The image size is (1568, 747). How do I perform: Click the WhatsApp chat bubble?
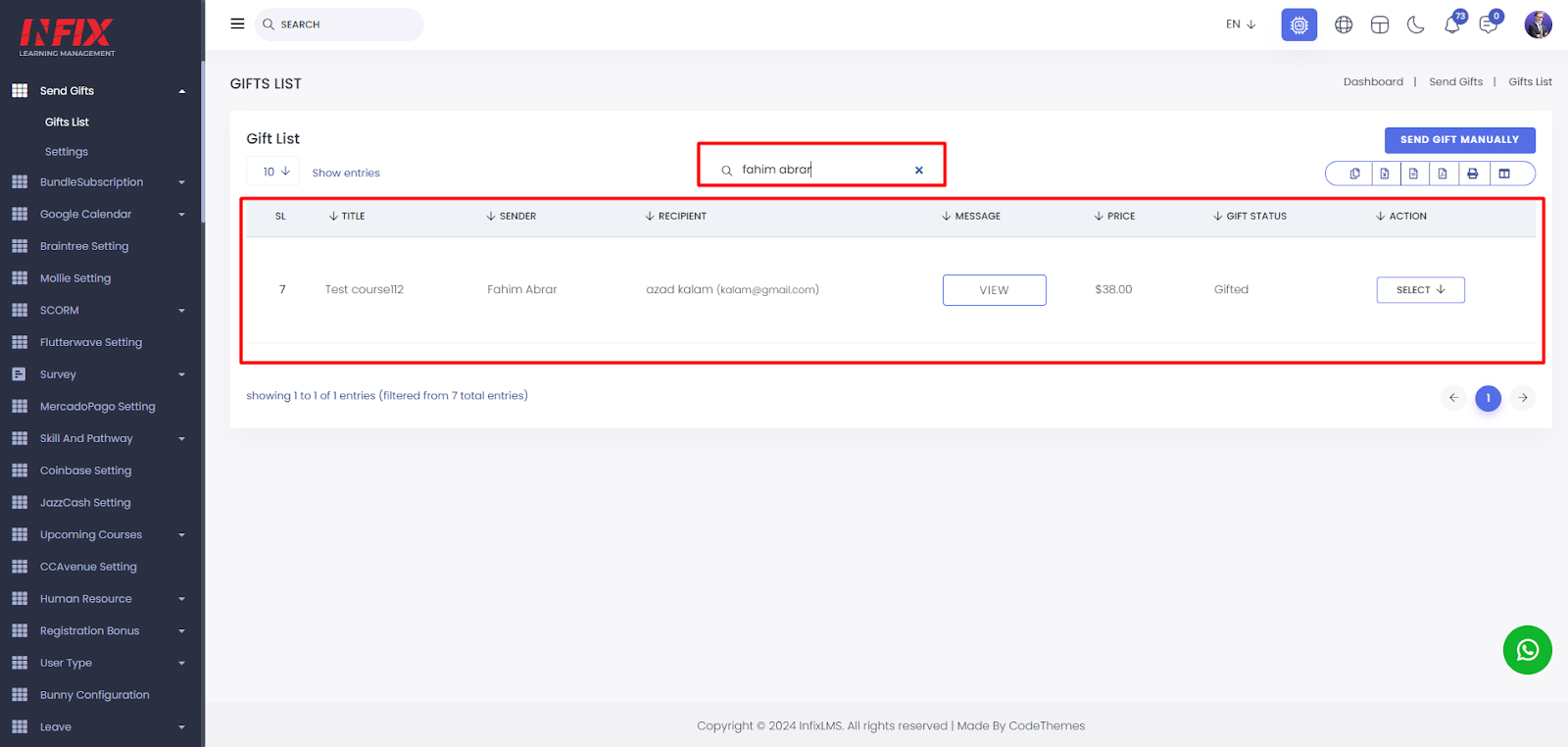click(x=1528, y=650)
